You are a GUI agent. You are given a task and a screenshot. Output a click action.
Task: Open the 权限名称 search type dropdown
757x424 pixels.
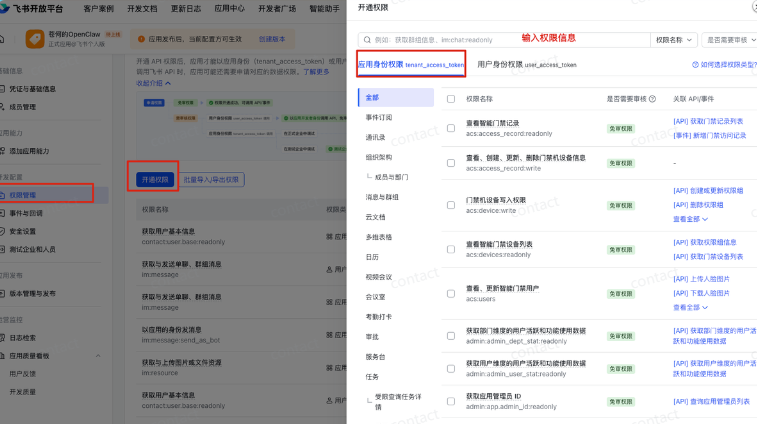[x=674, y=40]
